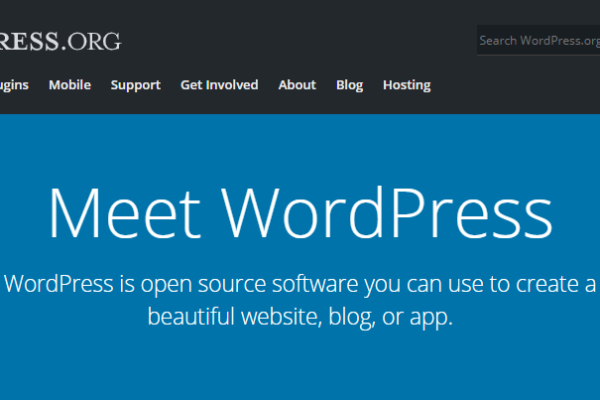The height and width of the screenshot is (400, 600).
Task: Select Get Involved in the navigation
Action: (x=219, y=85)
